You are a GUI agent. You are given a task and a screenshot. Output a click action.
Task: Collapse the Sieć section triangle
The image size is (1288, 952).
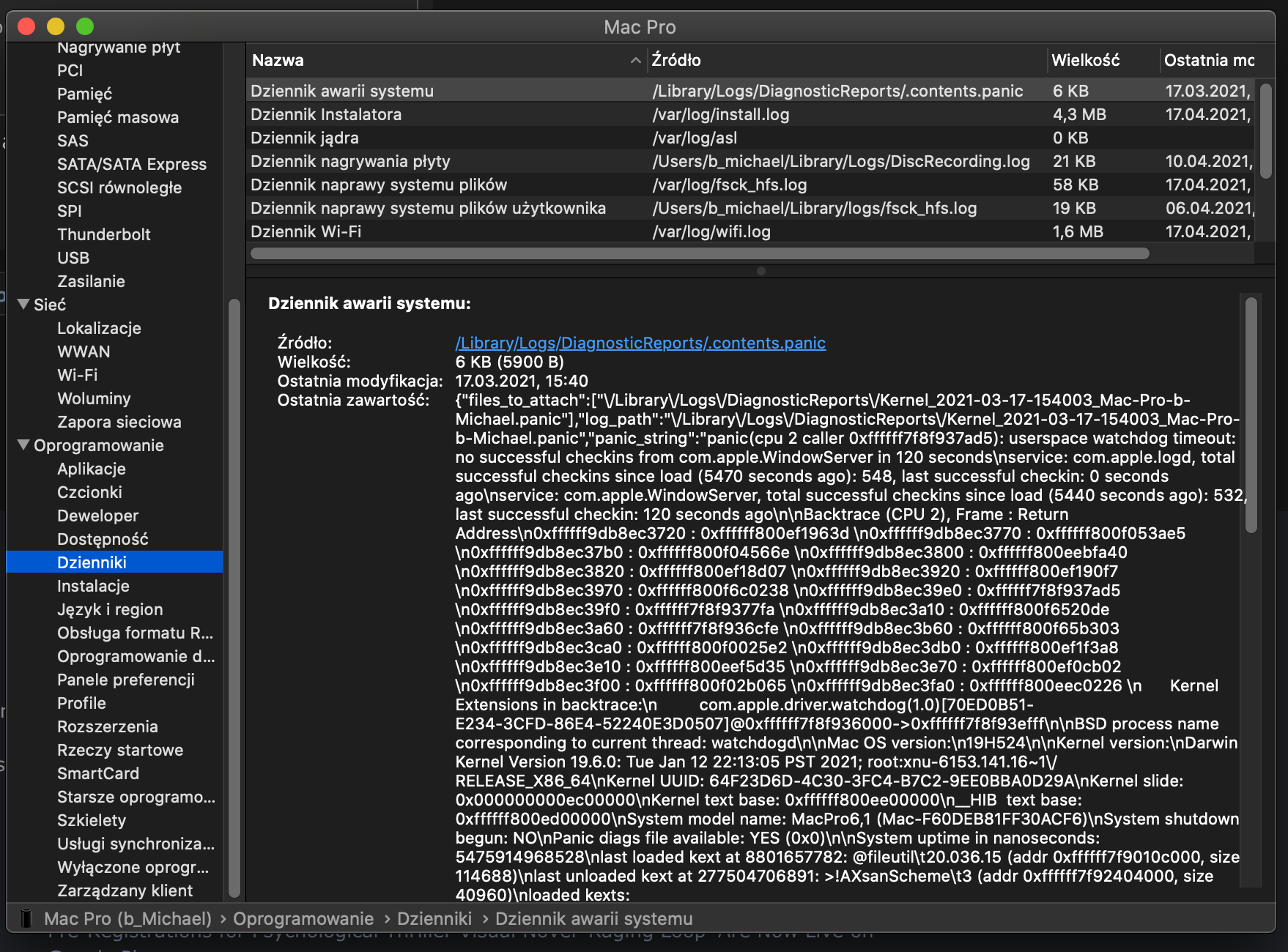coord(23,304)
